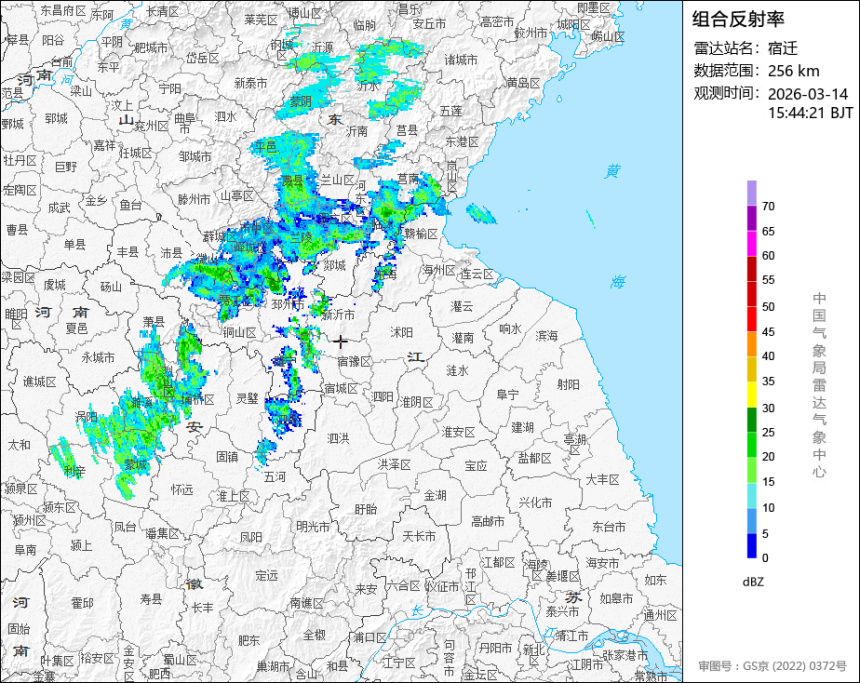Click the 灵璧 map label
This screenshot has width=860, height=683.
pos(247,398)
